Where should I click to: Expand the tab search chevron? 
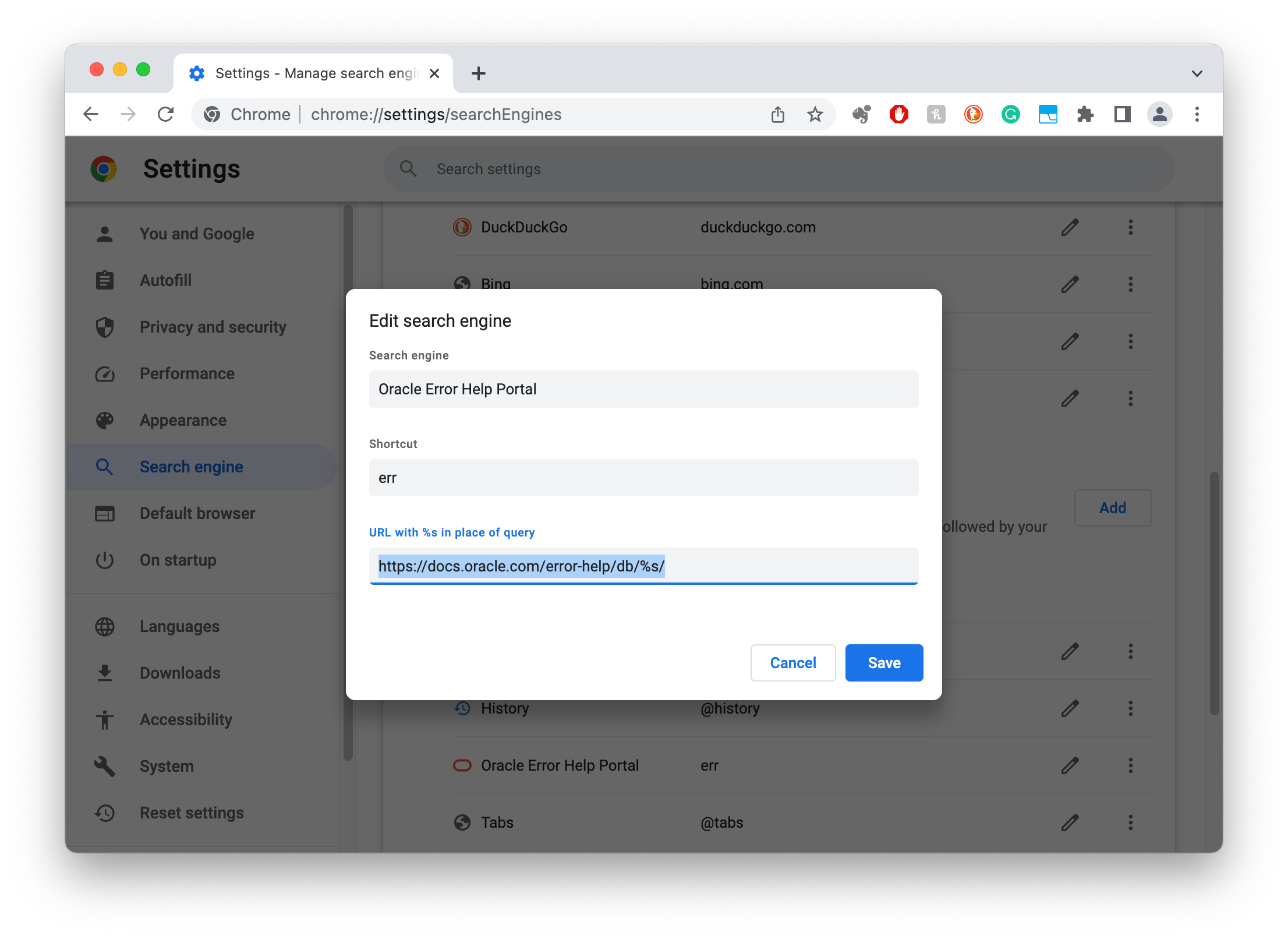point(1197,73)
